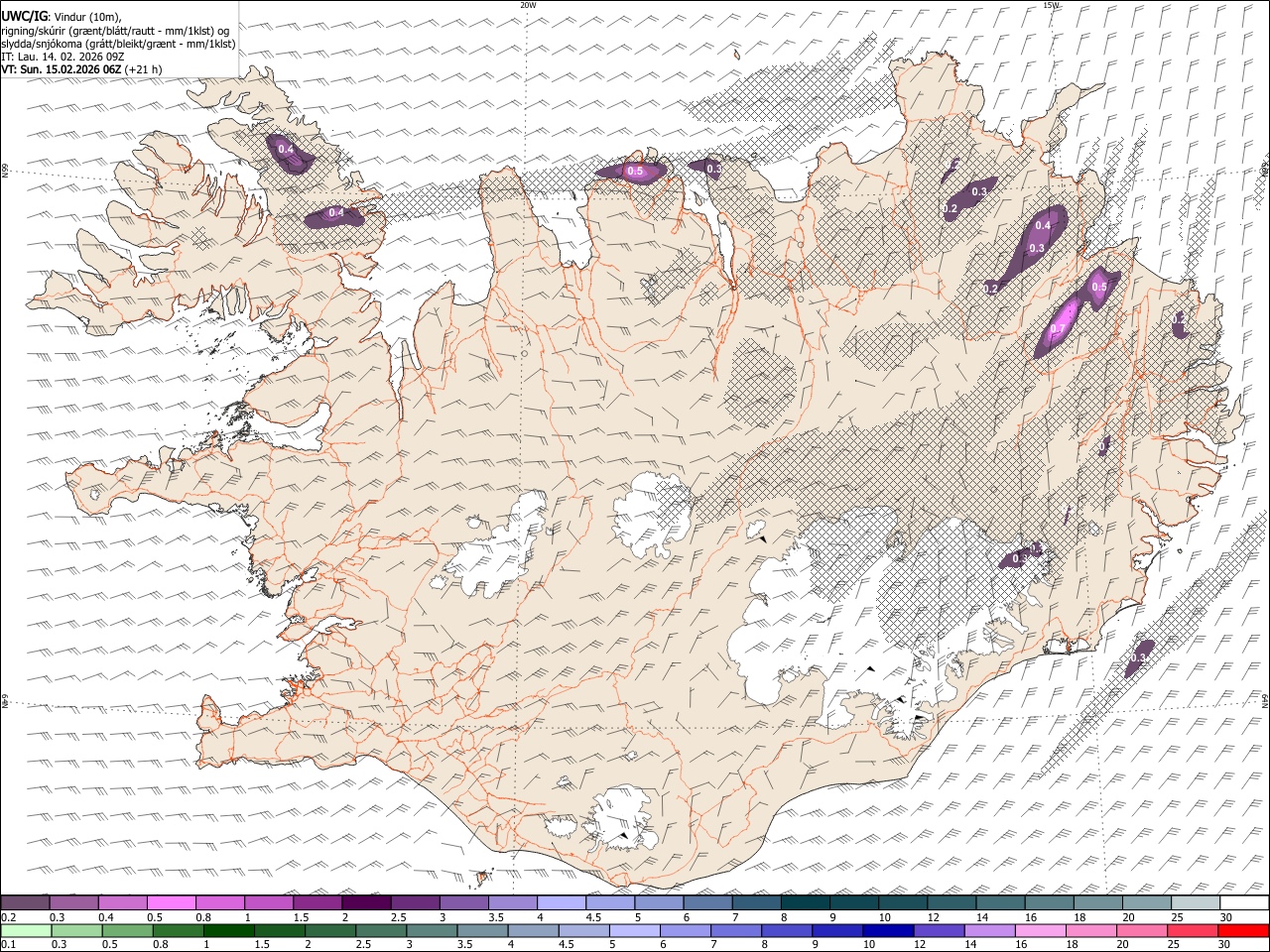Click the 25 value in the upper legend row
The height and width of the screenshot is (952, 1270).
[x=1178, y=917]
